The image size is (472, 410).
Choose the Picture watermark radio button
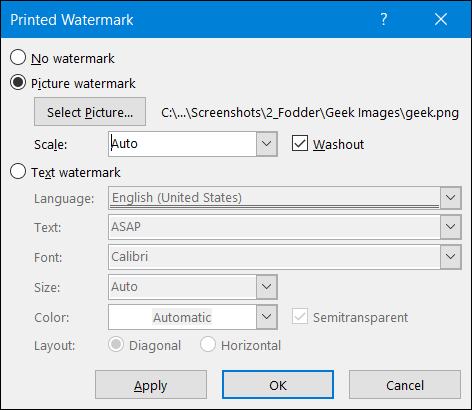point(18,82)
